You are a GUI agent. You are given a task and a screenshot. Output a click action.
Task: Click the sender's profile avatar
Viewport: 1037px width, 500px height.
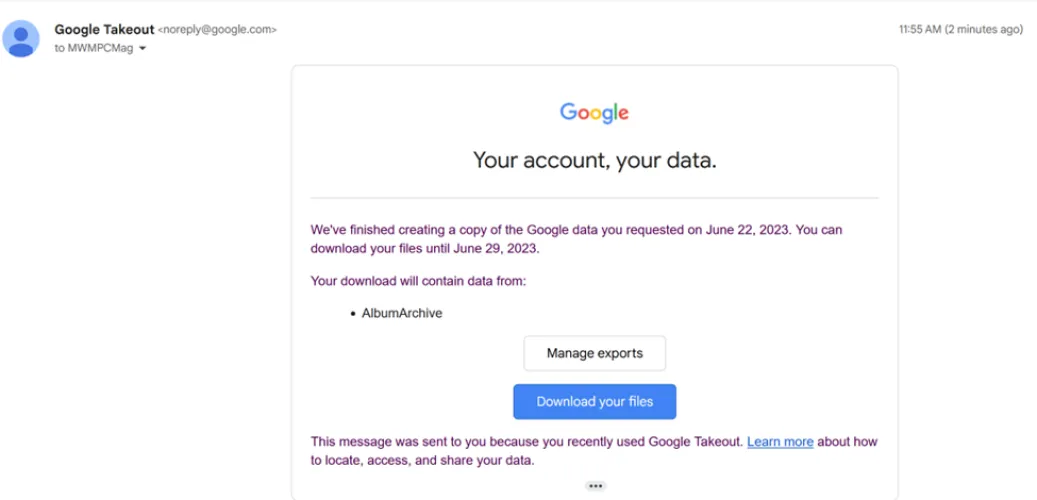coord(21,39)
